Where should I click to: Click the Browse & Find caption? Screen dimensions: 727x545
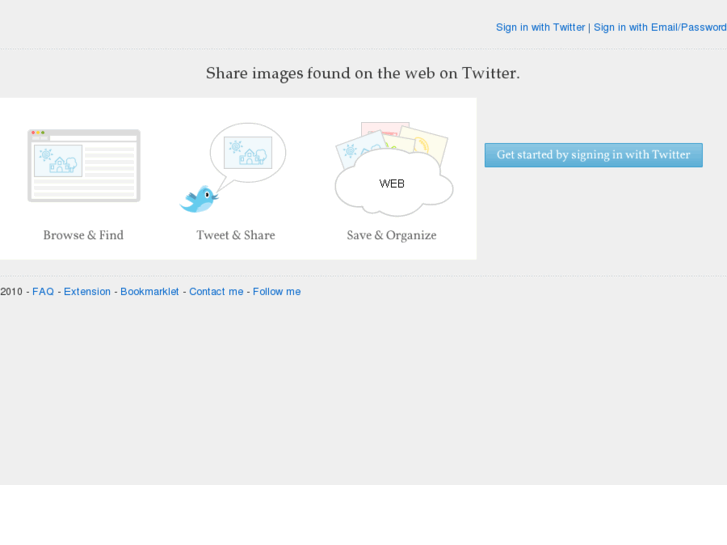tap(83, 235)
